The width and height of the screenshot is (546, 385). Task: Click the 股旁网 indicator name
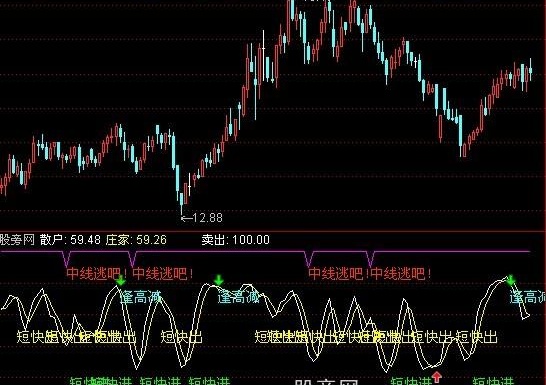(17, 240)
